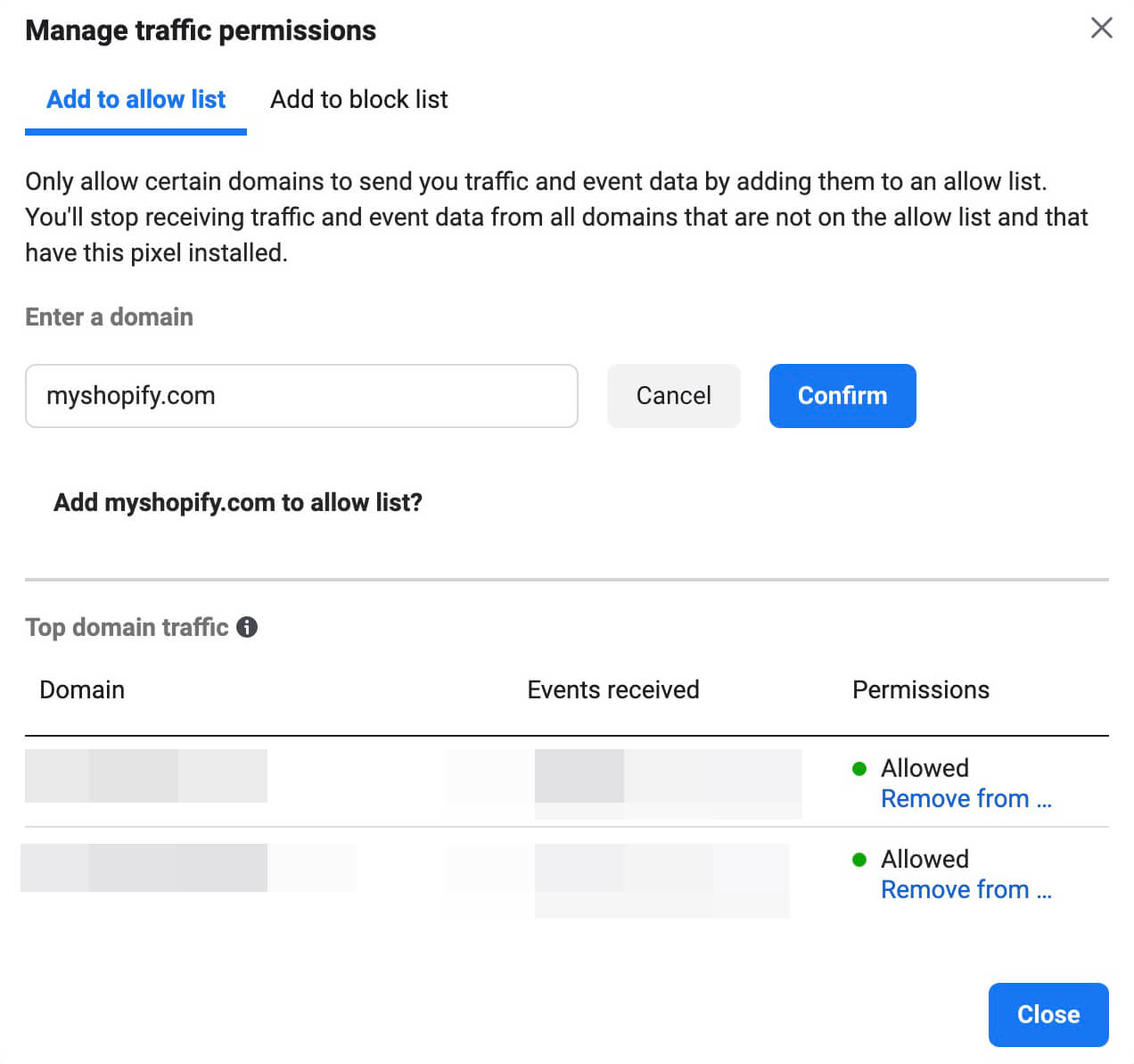Image resolution: width=1134 pixels, height=1064 pixels.
Task: Click the second row's blurred events count
Action: (661, 878)
